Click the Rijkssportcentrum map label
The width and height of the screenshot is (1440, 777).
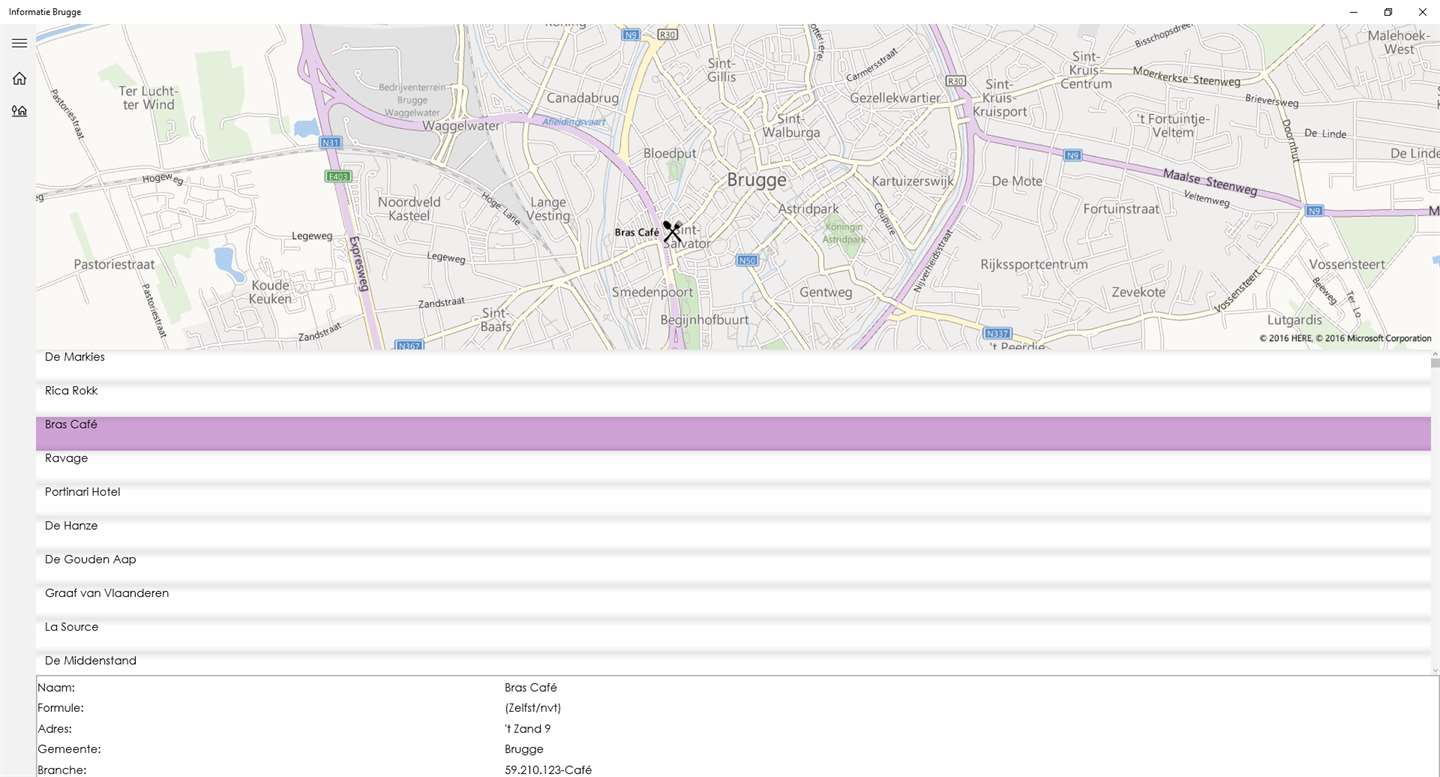1034,265
